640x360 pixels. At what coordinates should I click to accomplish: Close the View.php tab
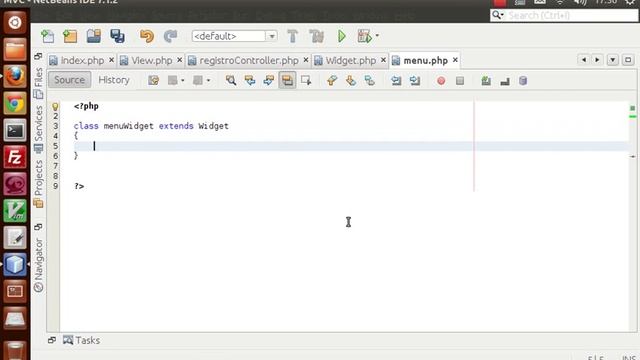tap(179, 60)
